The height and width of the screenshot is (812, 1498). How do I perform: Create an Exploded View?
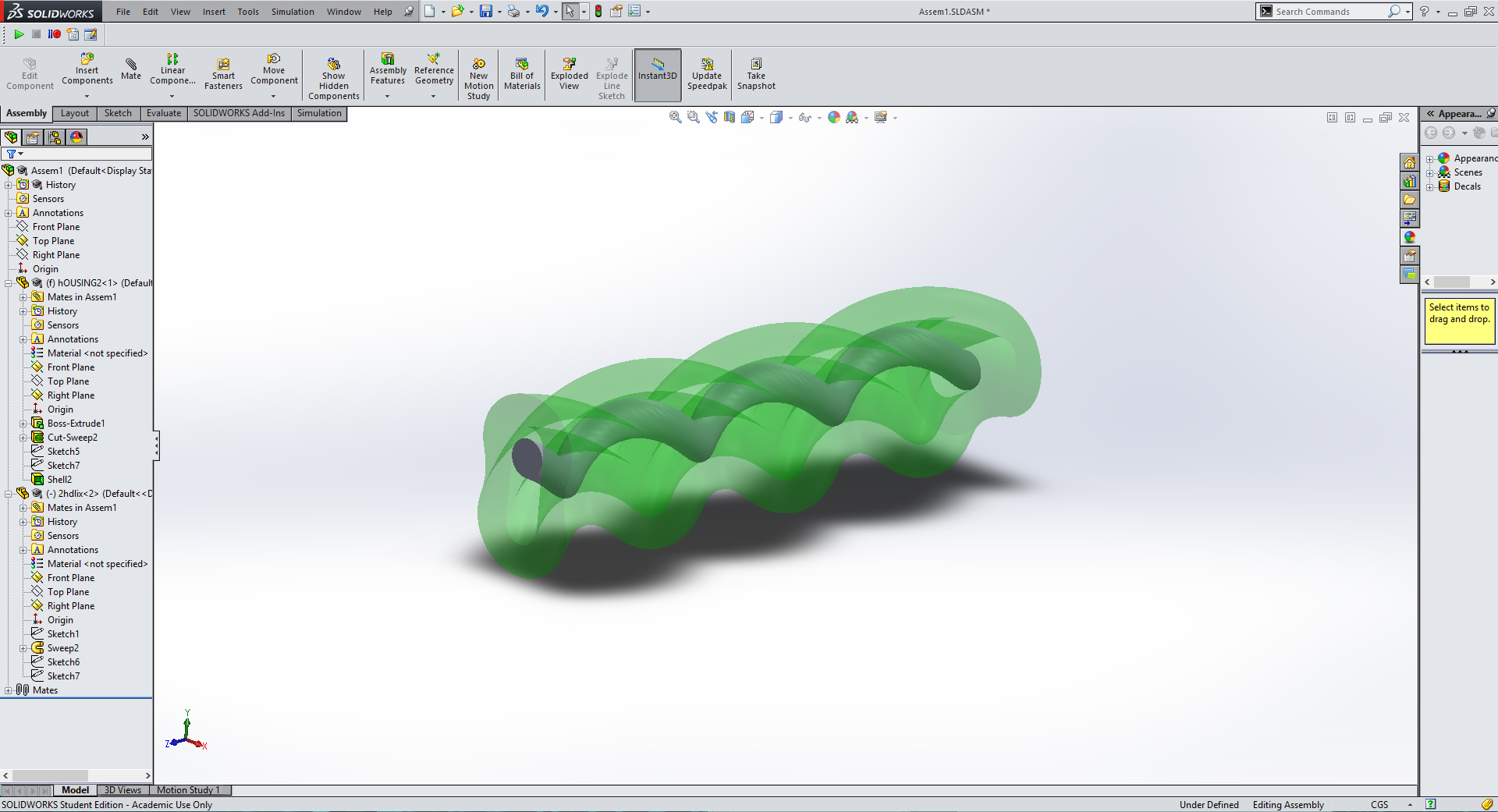click(570, 74)
